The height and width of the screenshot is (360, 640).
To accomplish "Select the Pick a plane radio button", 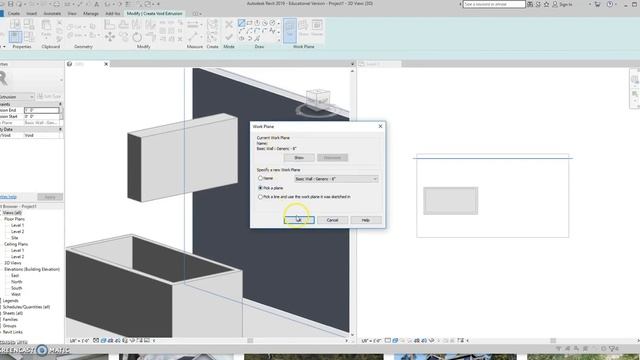I will coord(260,188).
